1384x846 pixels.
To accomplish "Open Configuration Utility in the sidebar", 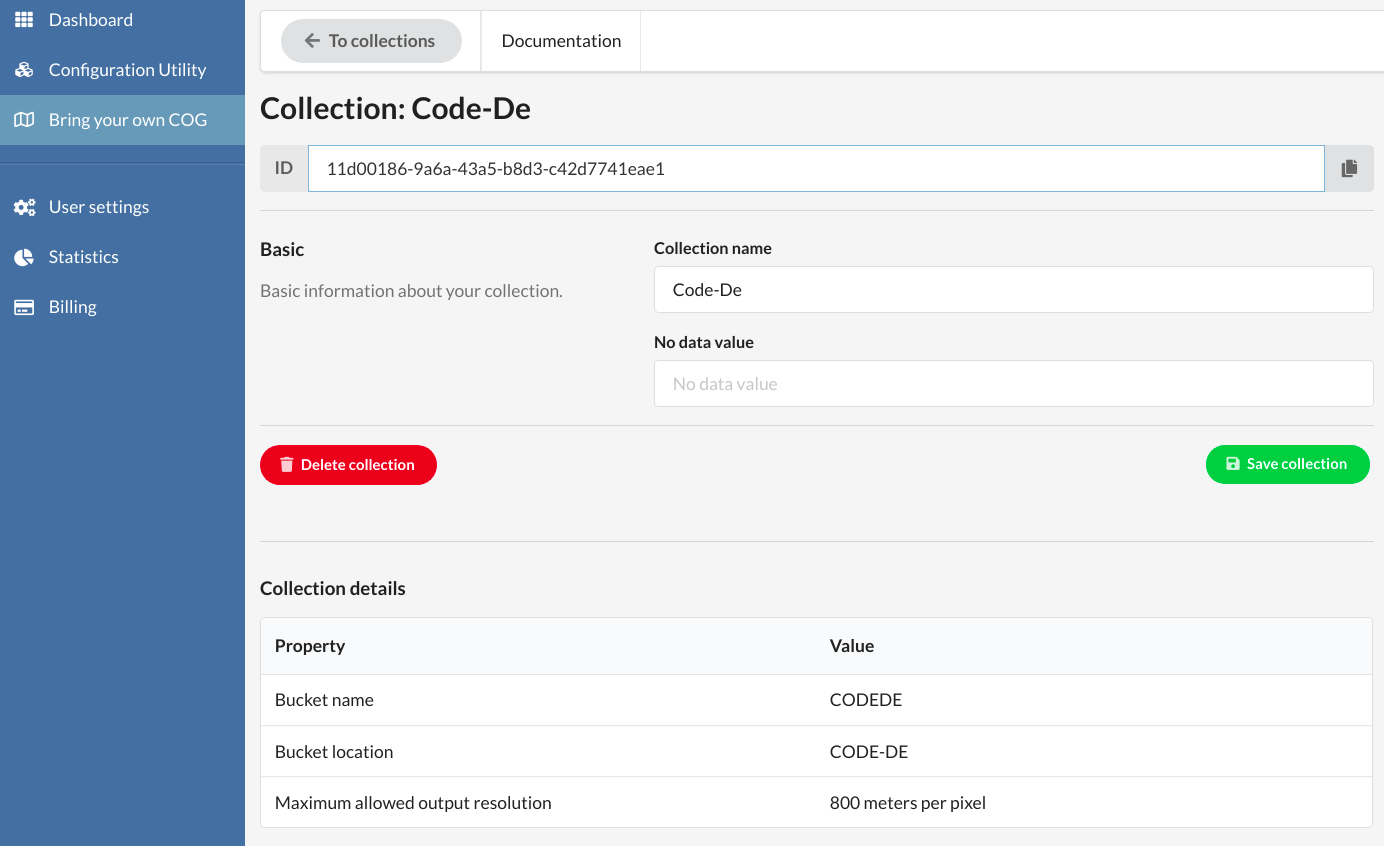I will [122, 70].
